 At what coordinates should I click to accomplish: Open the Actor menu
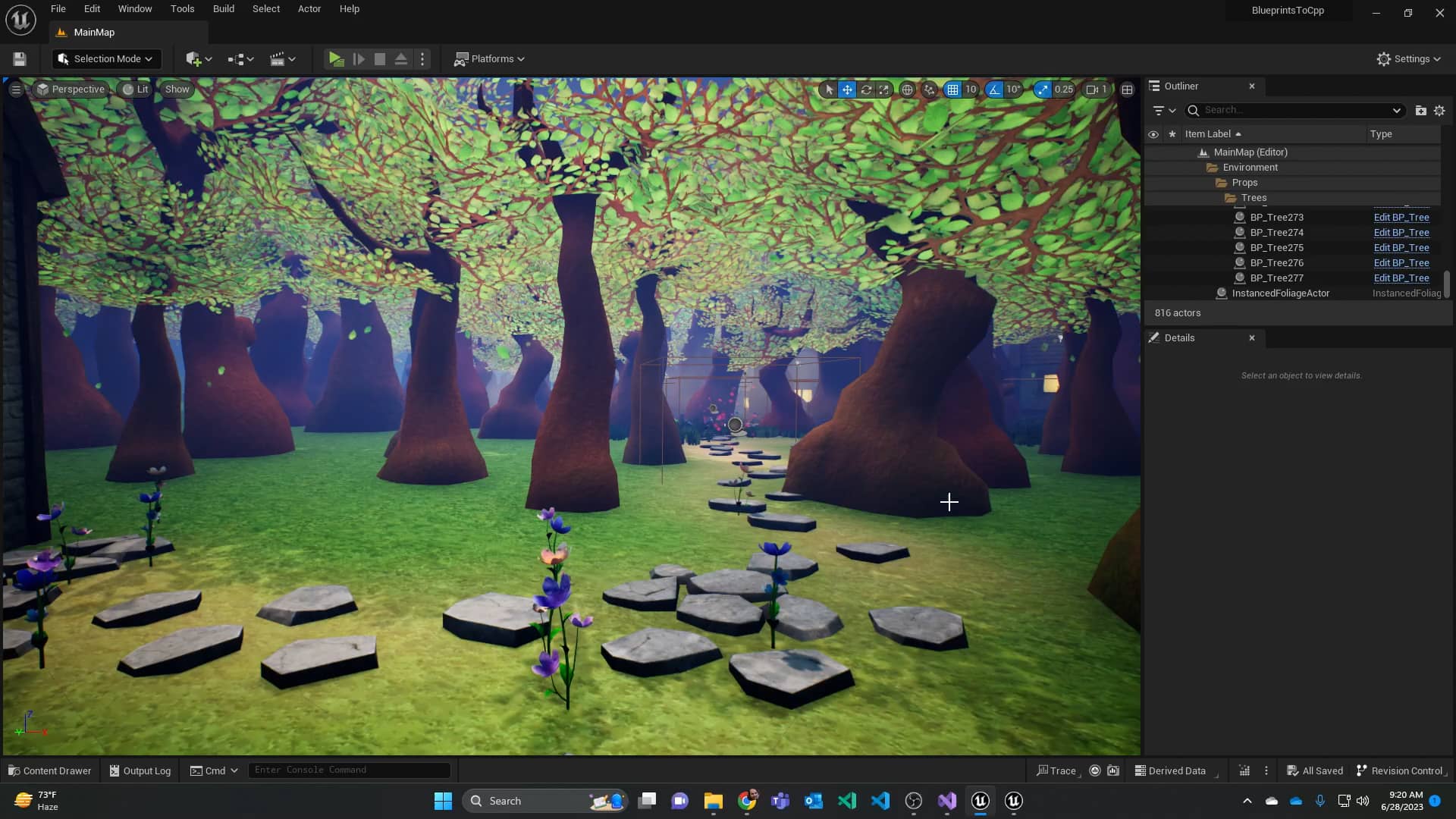coord(309,9)
